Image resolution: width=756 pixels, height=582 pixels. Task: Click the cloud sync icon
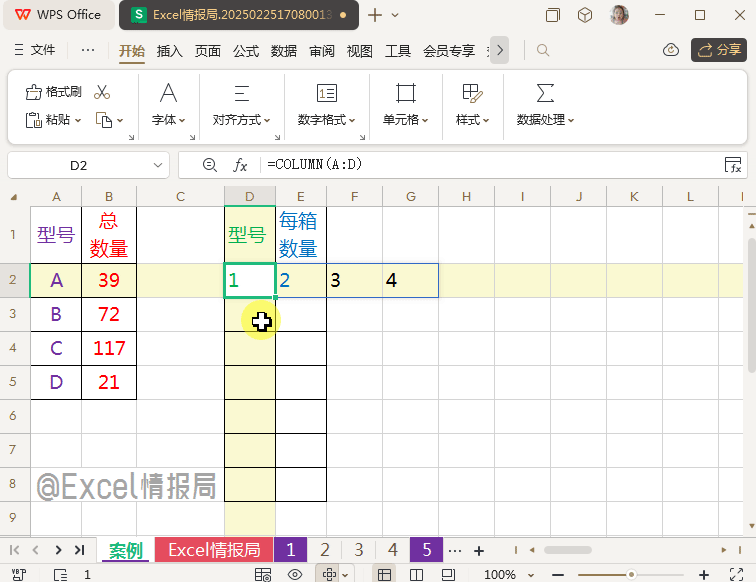[671, 50]
